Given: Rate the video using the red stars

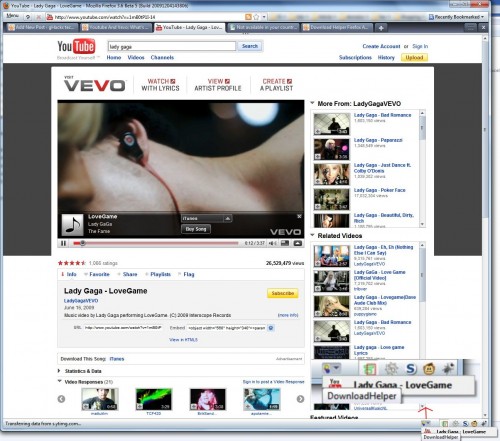Looking at the screenshot, I should click(x=72, y=263).
